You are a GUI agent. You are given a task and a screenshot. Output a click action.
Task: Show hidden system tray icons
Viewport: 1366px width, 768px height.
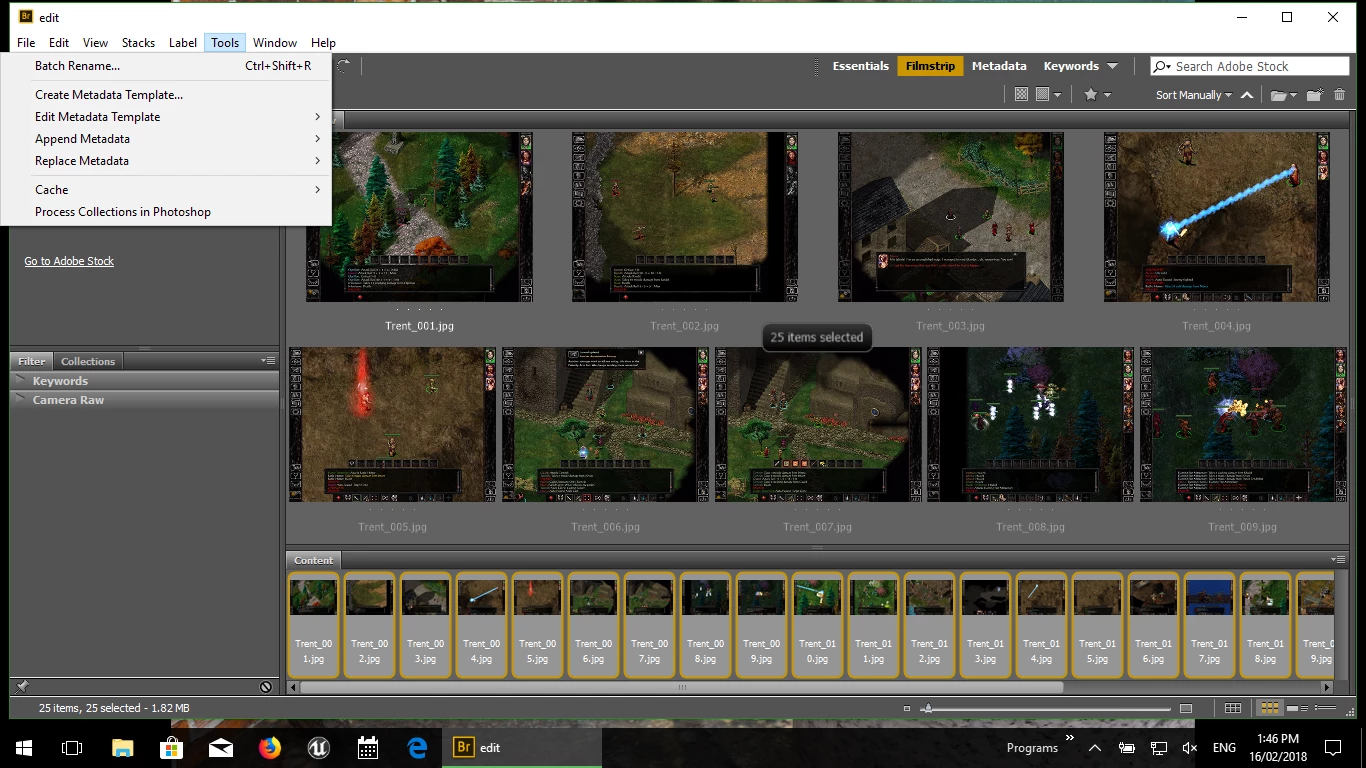[x=1095, y=747]
